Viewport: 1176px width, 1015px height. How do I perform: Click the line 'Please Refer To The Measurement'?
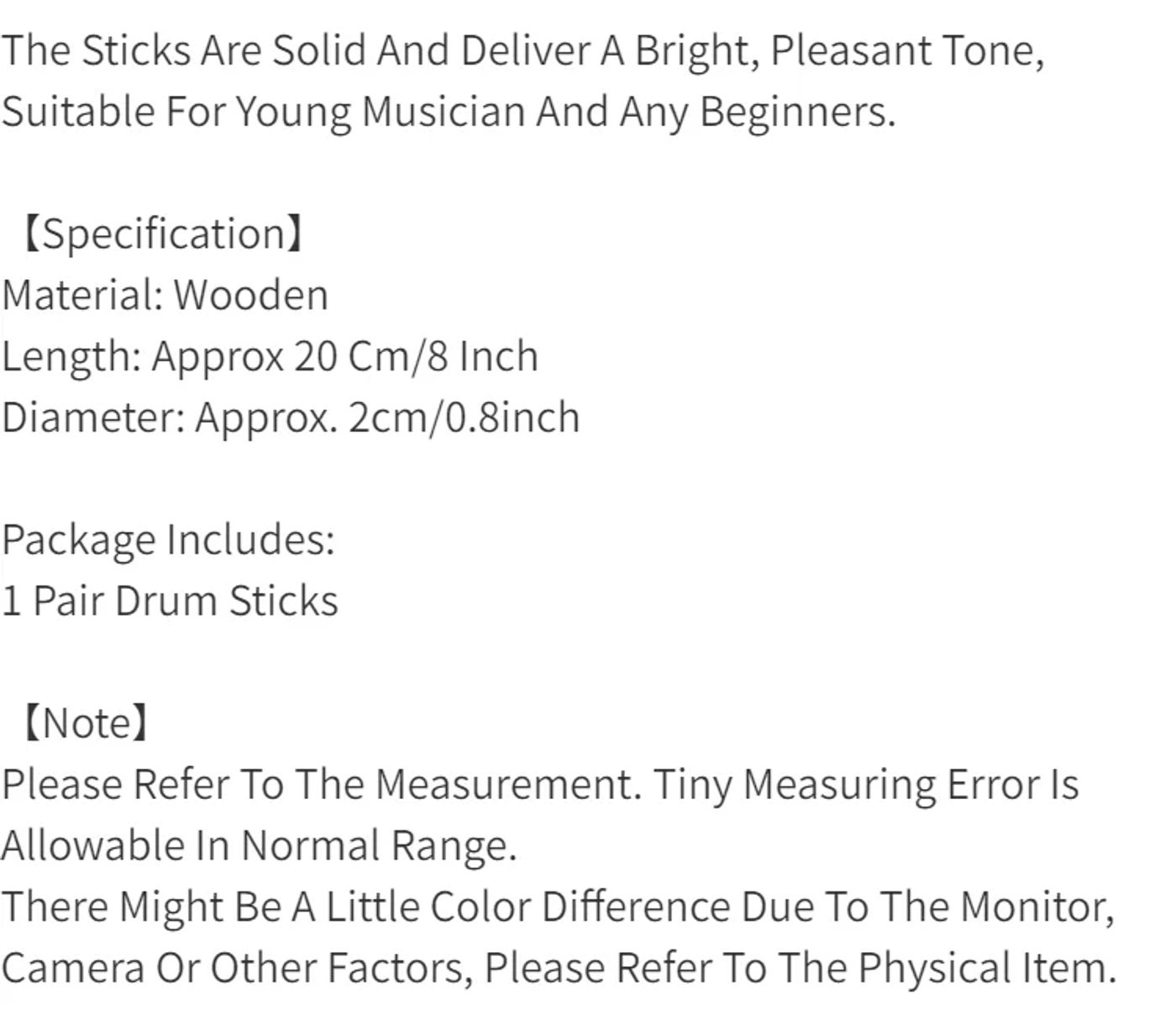[540, 785]
